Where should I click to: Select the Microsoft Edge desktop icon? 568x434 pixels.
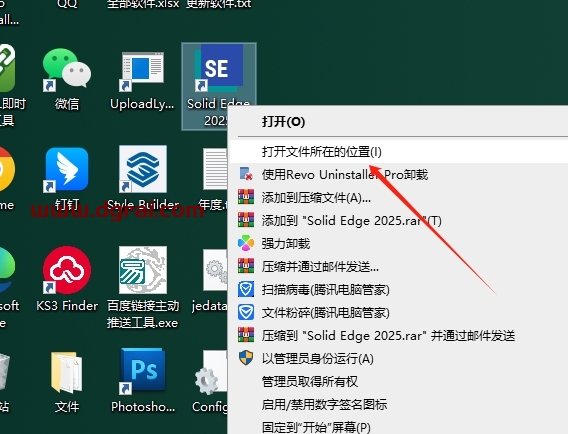(x=7, y=270)
